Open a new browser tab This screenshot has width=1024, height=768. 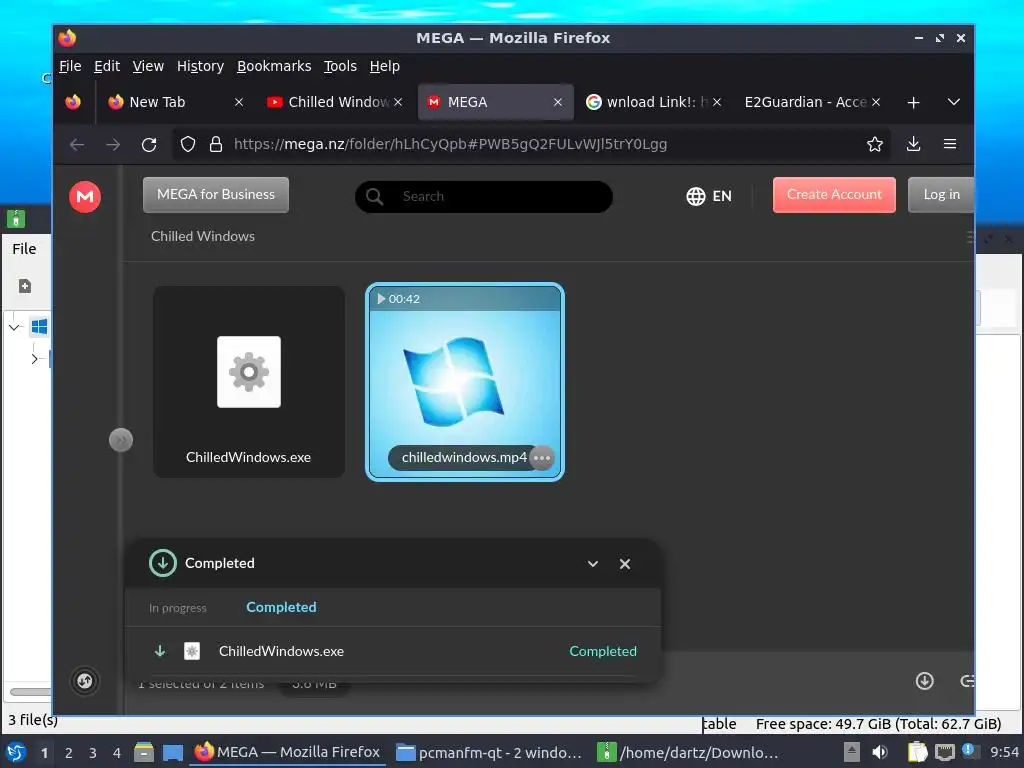(914, 103)
